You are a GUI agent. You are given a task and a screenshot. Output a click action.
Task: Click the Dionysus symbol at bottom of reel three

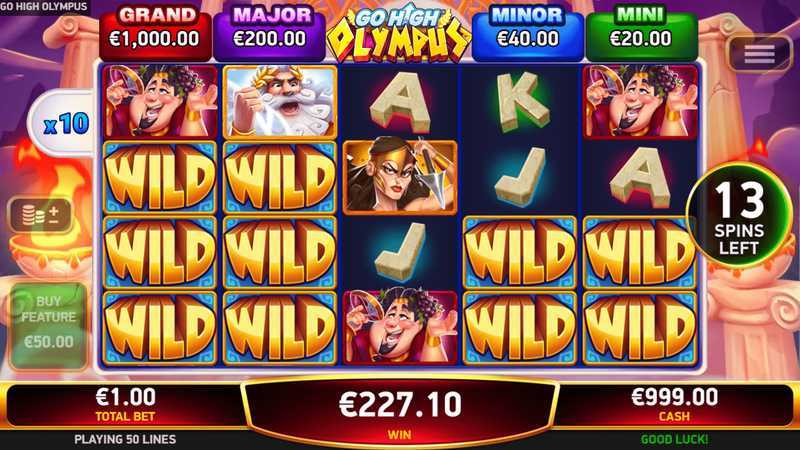[x=400, y=328]
